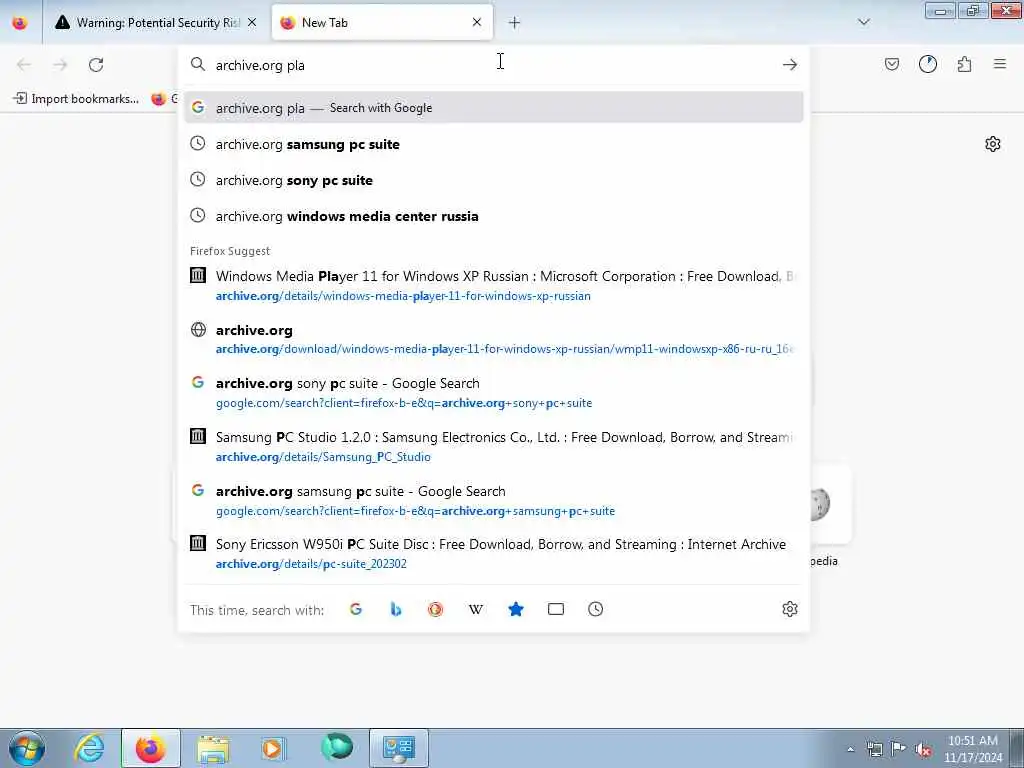Click the back navigation arrow

[x=24, y=65]
